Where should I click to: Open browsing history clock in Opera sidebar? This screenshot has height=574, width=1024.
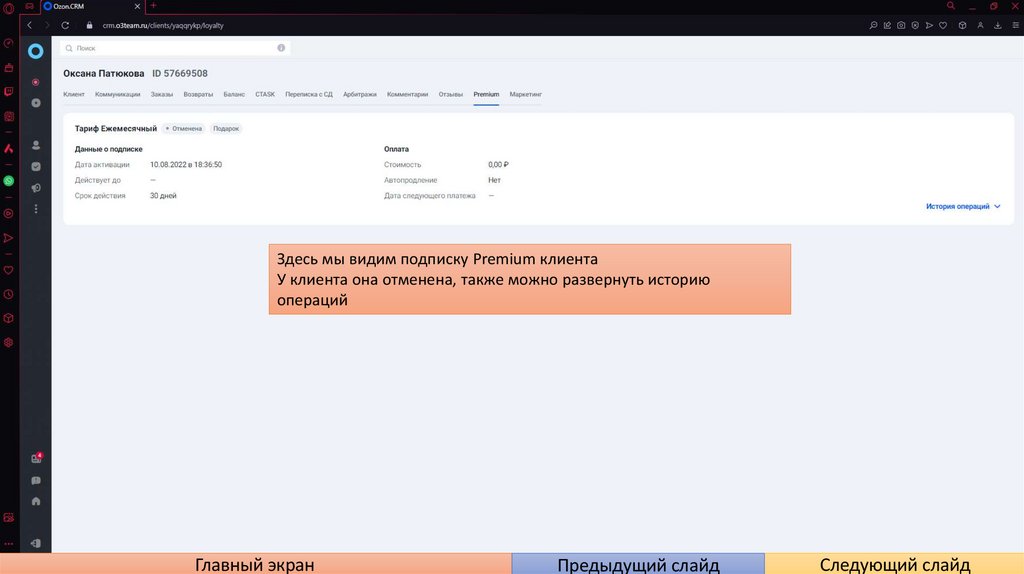8,295
